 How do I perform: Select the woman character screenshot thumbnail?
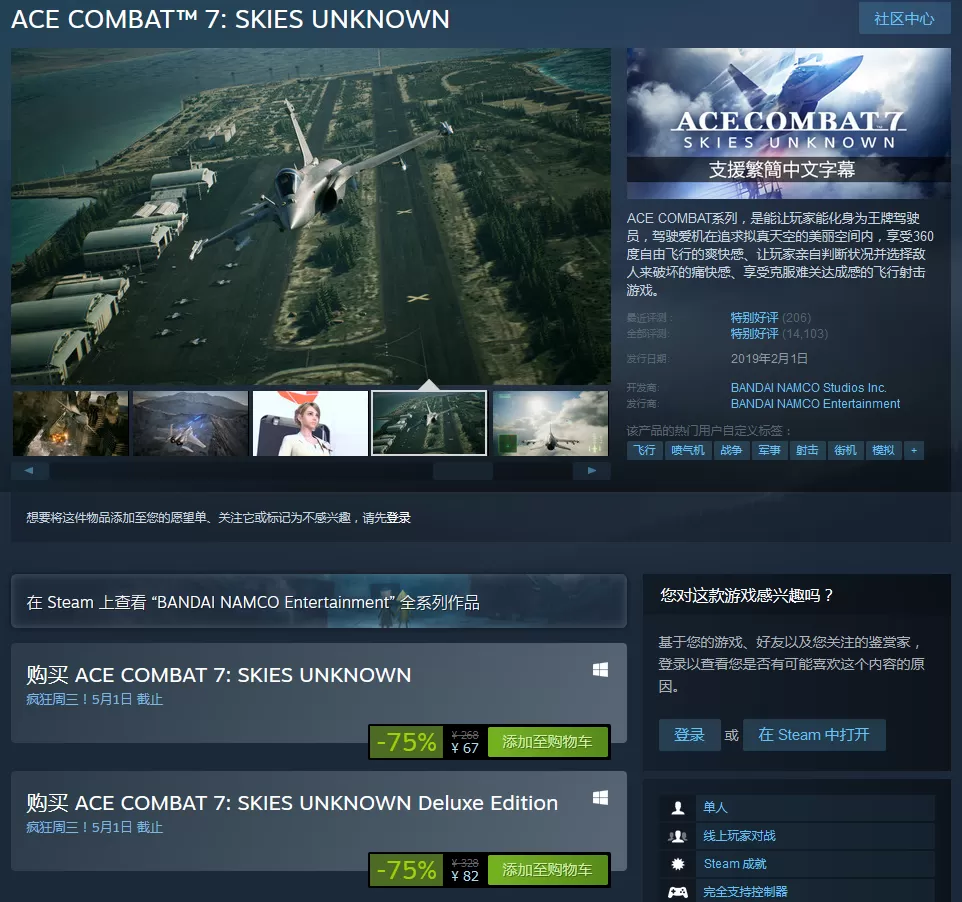[310, 423]
